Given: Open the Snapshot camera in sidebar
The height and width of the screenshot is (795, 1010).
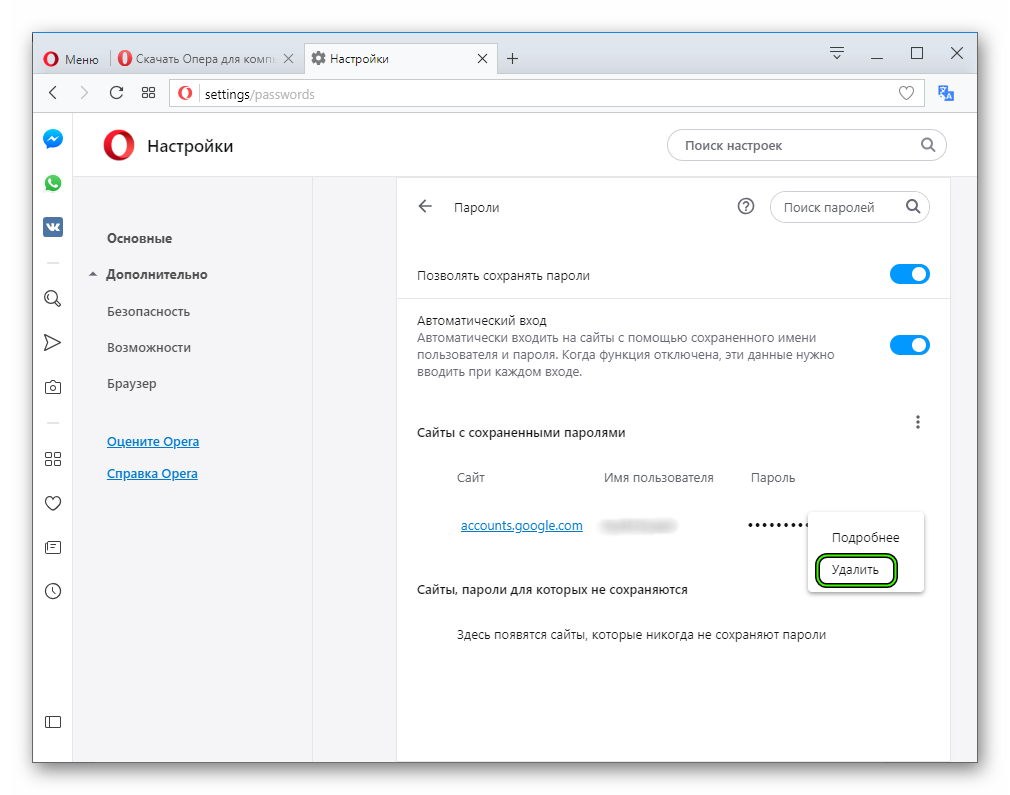Looking at the screenshot, I should click(x=53, y=387).
